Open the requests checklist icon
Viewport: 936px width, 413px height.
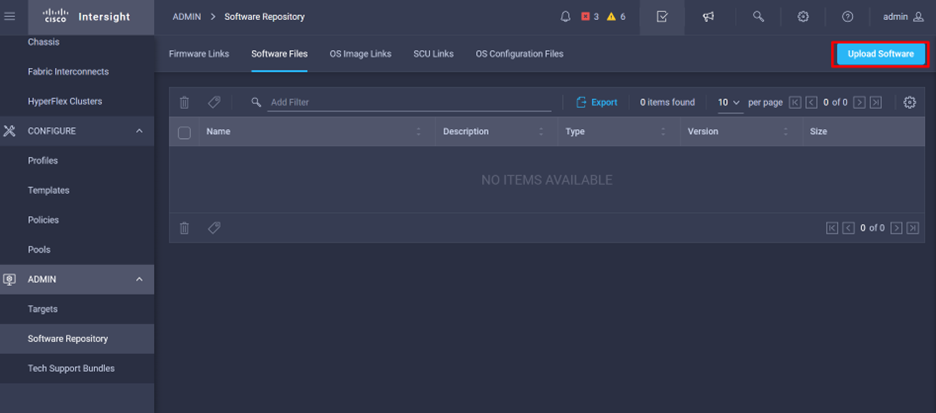tap(661, 17)
